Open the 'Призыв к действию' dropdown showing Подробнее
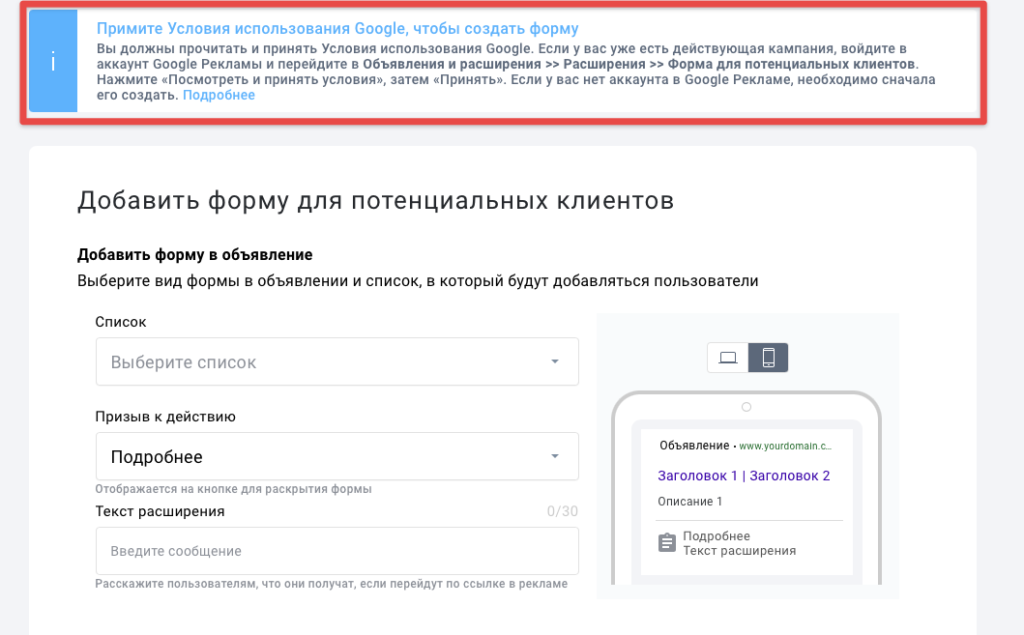1024x635 pixels. point(337,456)
